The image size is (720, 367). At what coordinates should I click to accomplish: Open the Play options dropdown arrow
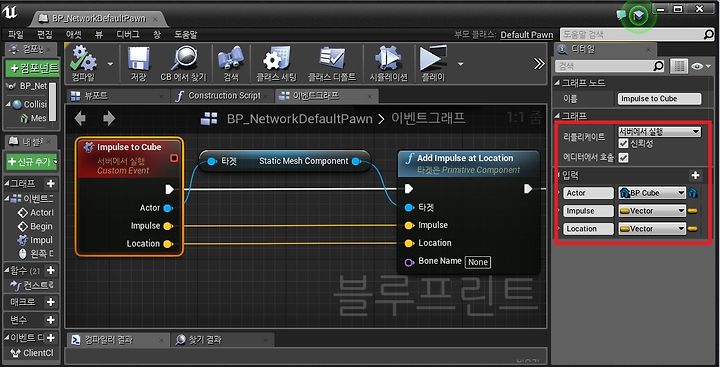click(461, 64)
